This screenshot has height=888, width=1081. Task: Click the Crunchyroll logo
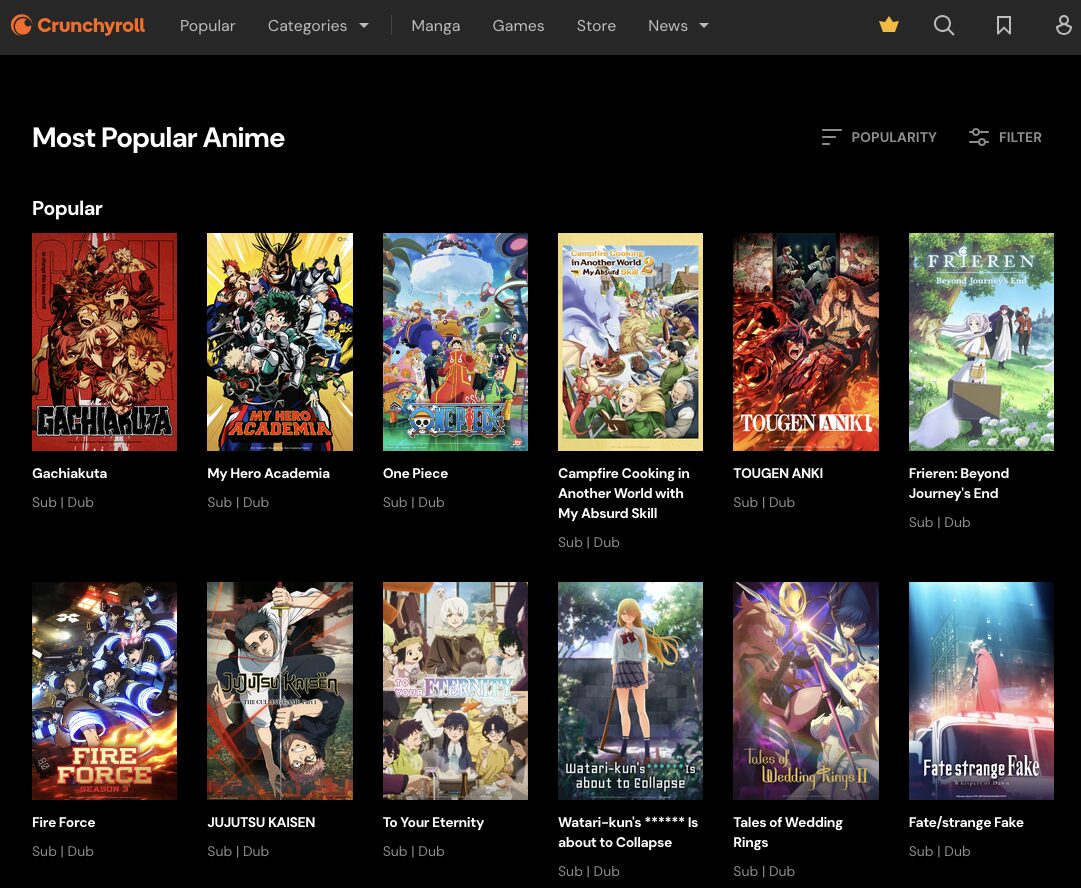(78, 26)
